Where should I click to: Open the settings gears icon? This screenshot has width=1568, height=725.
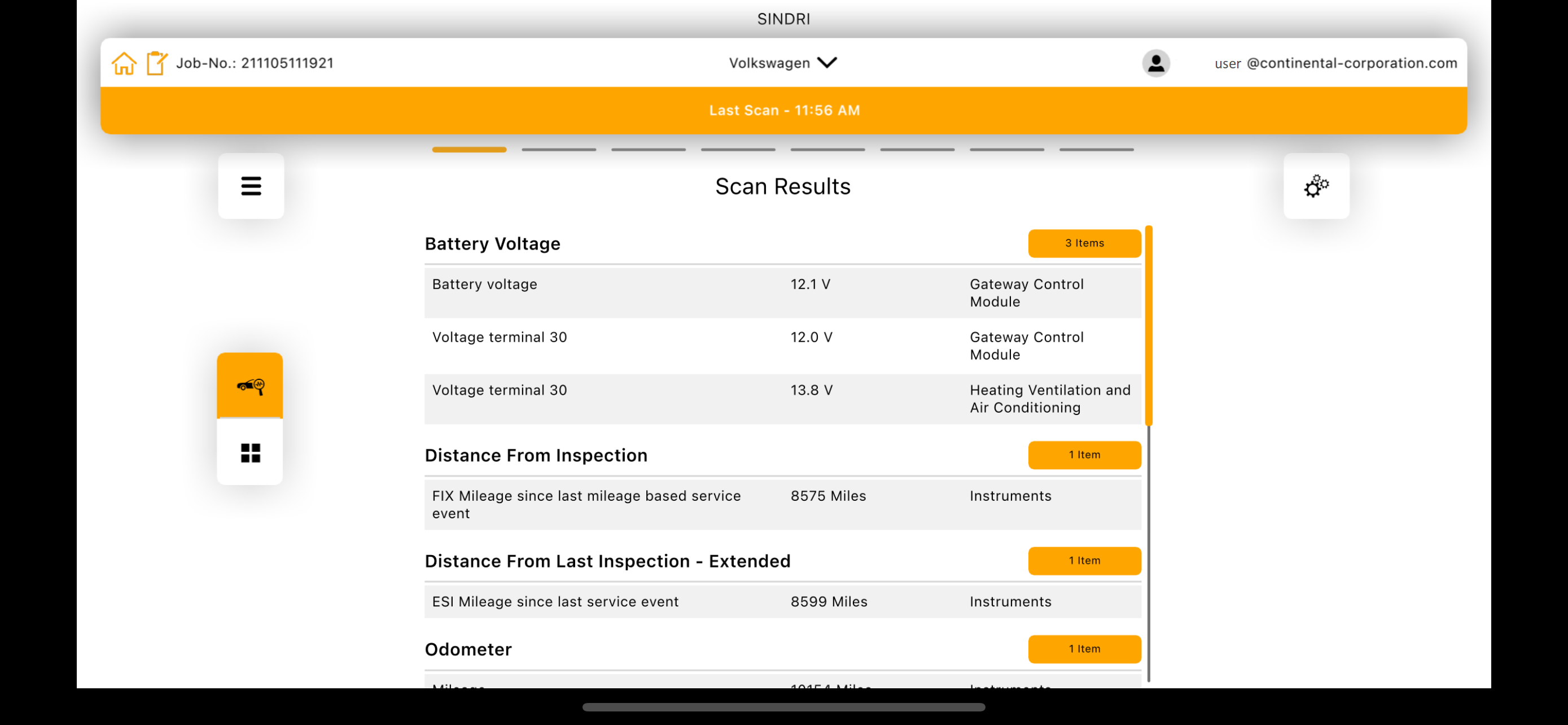click(1316, 186)
